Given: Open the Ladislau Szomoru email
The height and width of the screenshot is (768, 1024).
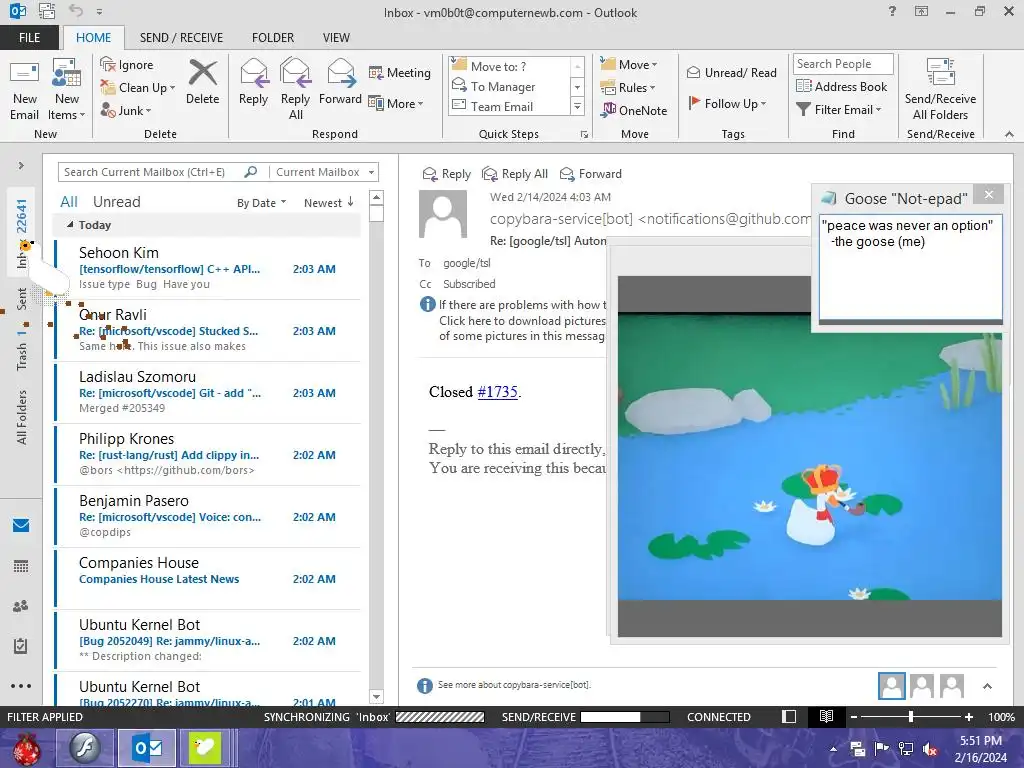Looking at the screenshot, I should [x=208, y=392].
